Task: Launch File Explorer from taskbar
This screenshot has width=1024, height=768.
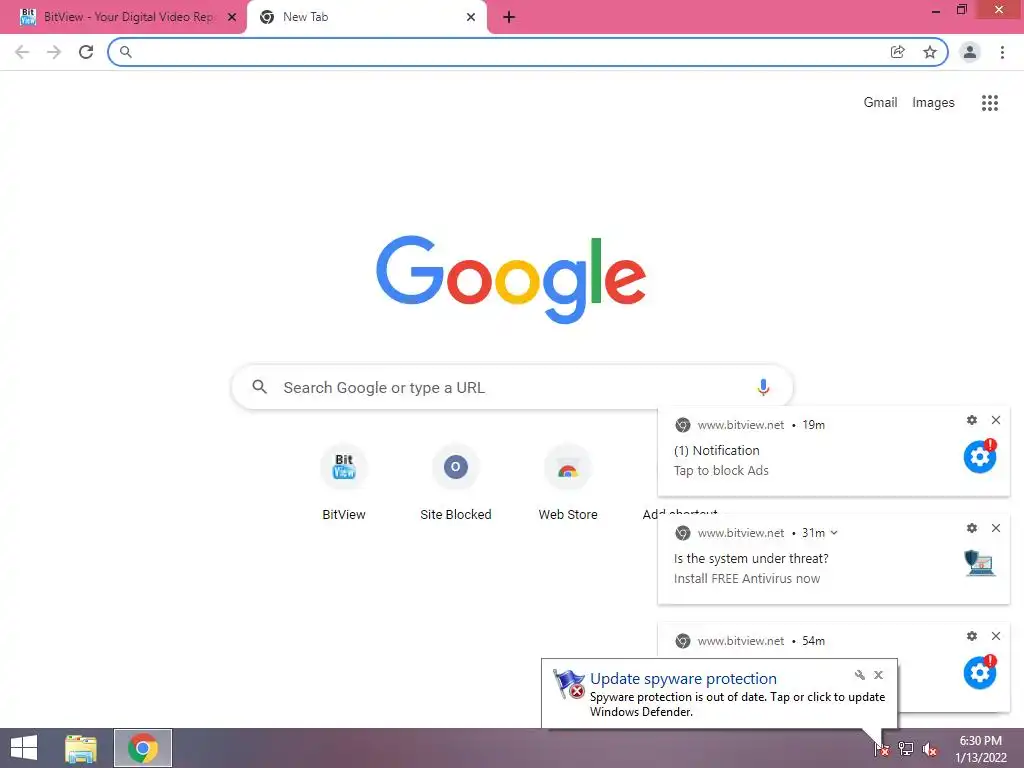Action: [x=81, y=748]
